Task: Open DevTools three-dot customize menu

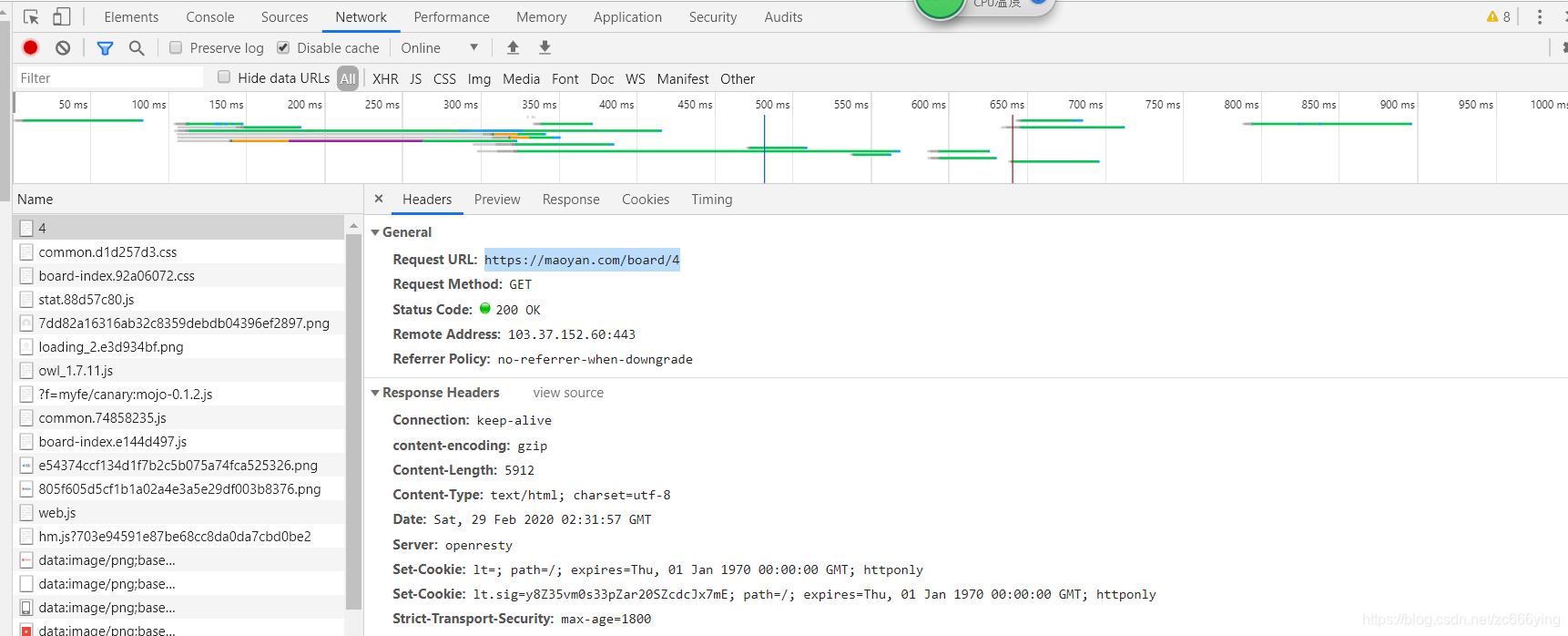Action: pyautogui.click(x=1540, y=16)
